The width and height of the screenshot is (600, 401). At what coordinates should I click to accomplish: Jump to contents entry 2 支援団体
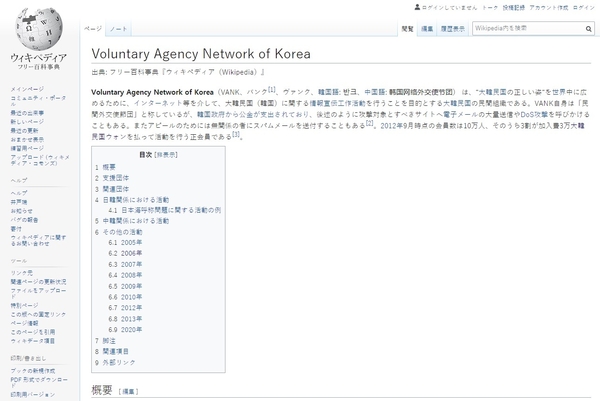pos(112,178)
